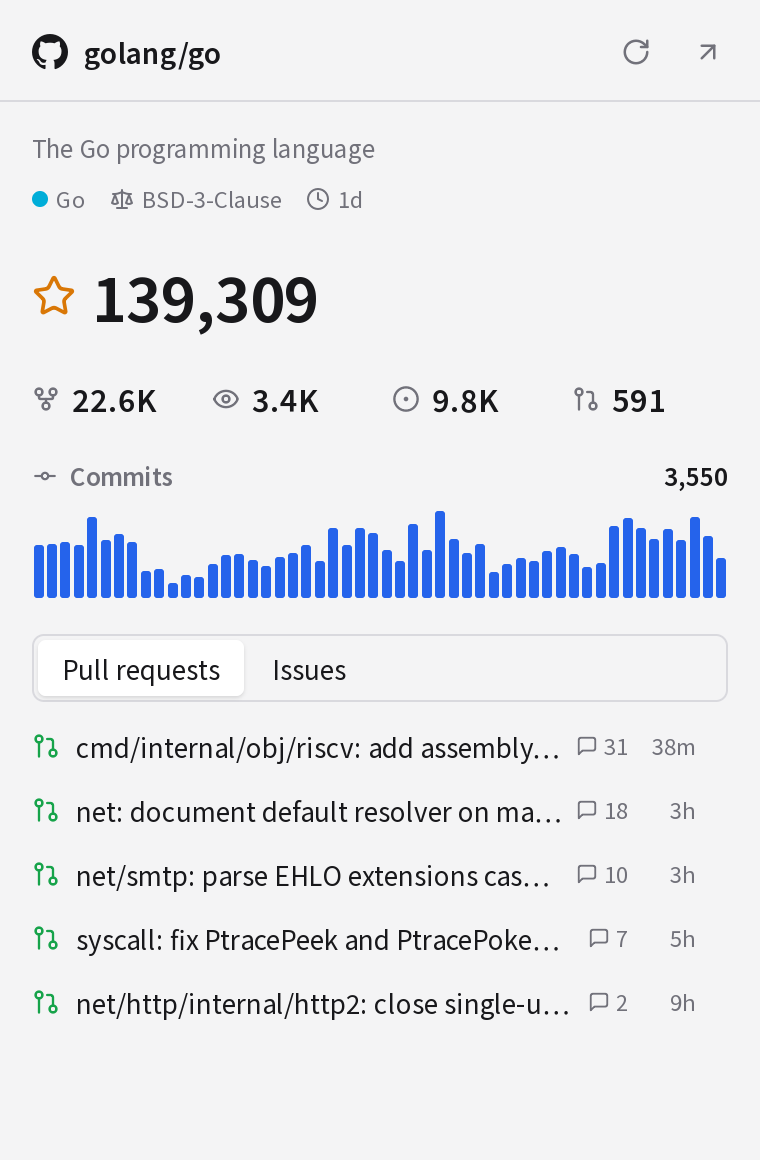Open PR net/smtp: parse EHLO extensions
The image size is (760, 1160).
coord(313,876)
